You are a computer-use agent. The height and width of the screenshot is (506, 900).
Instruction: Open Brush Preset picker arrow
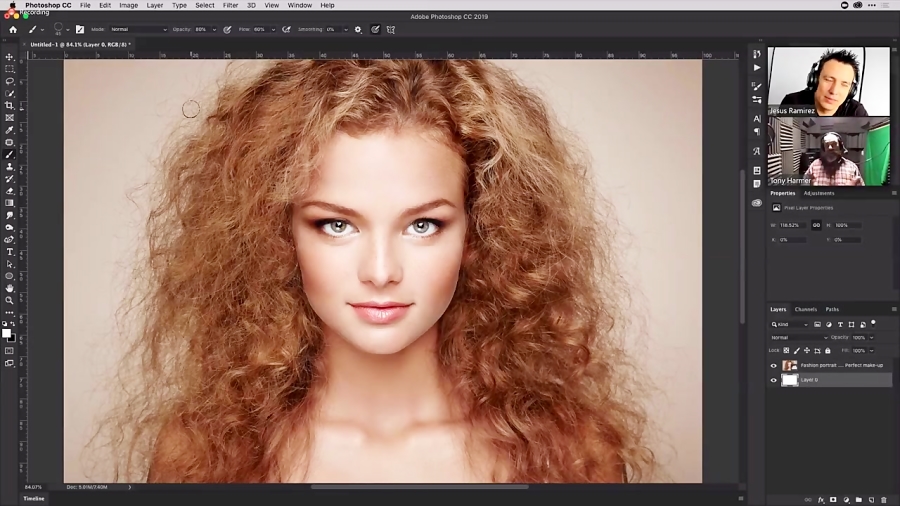[x=68, y=29]
